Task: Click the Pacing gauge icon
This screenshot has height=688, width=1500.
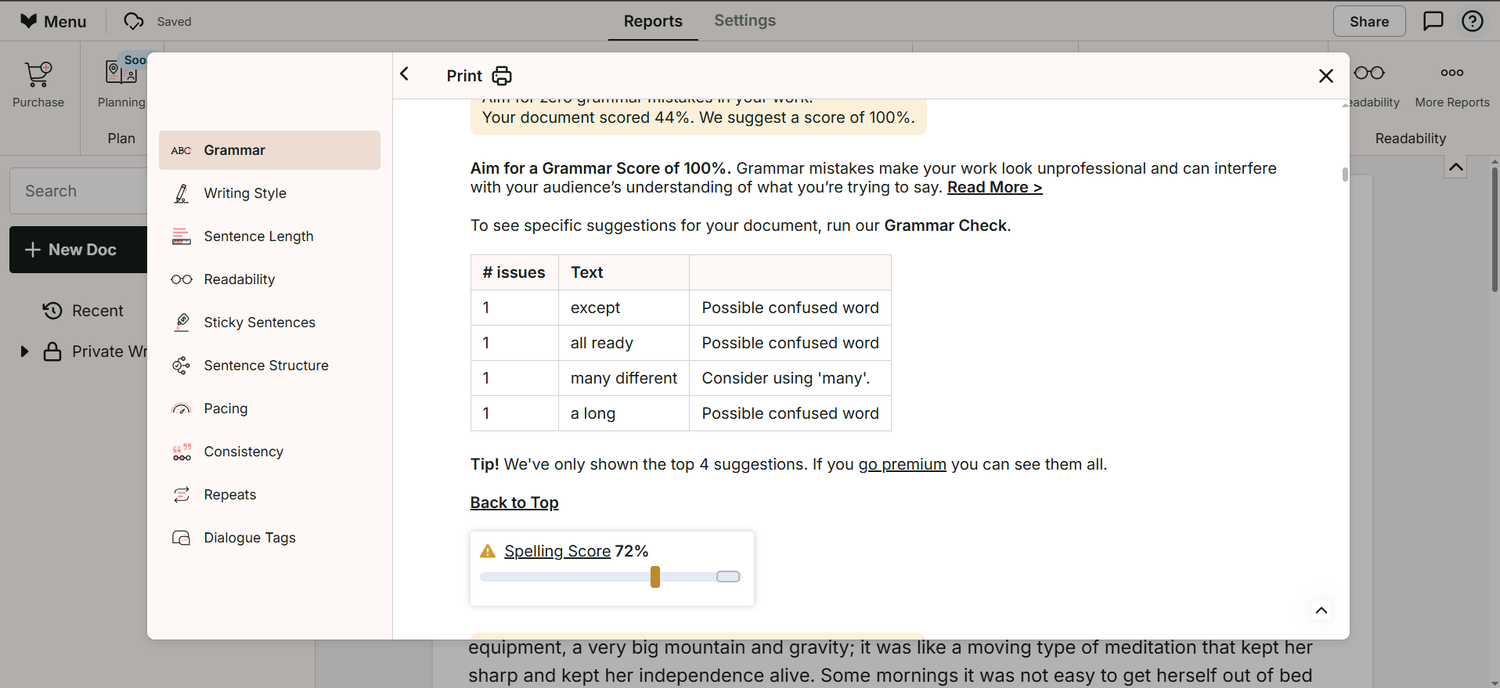Action: 181,408
